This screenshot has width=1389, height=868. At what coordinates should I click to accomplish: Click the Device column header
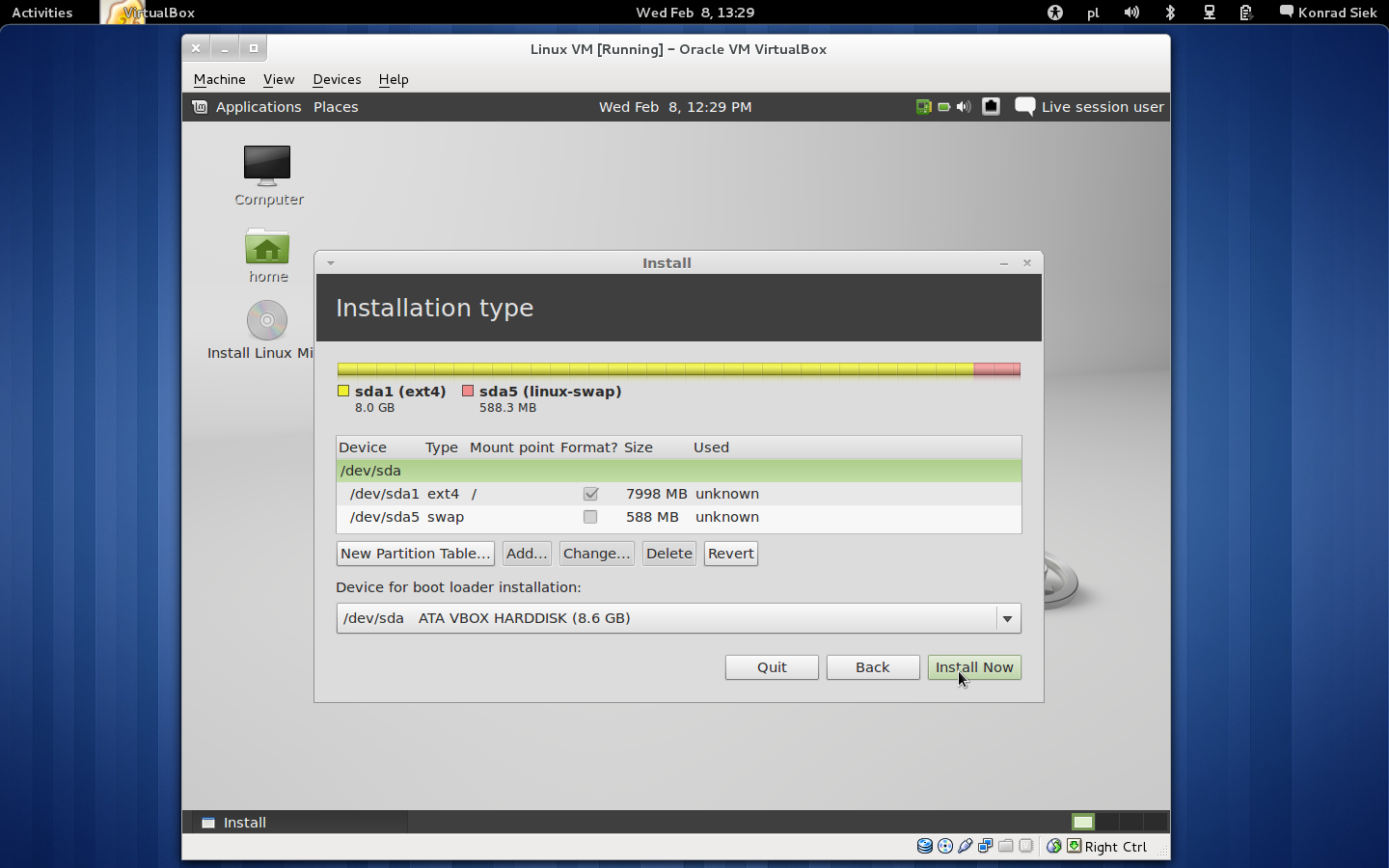[363, 448]
